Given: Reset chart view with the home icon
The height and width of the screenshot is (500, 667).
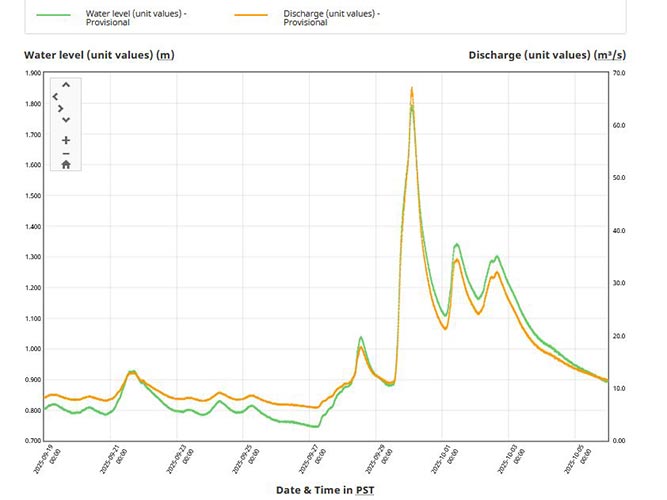Looking at the screenshot, I should (x=66, y=164).
